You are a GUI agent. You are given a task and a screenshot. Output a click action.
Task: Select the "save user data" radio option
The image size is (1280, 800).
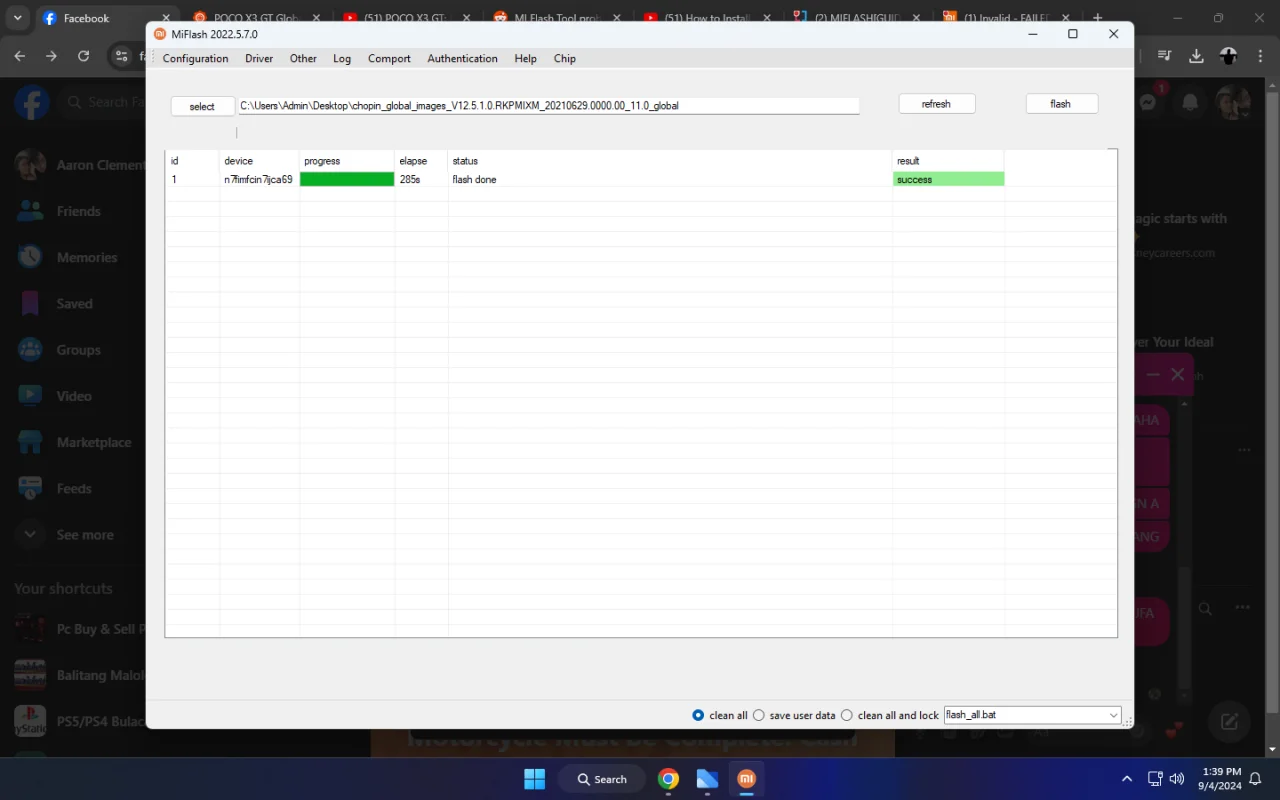tap(758, 715)
